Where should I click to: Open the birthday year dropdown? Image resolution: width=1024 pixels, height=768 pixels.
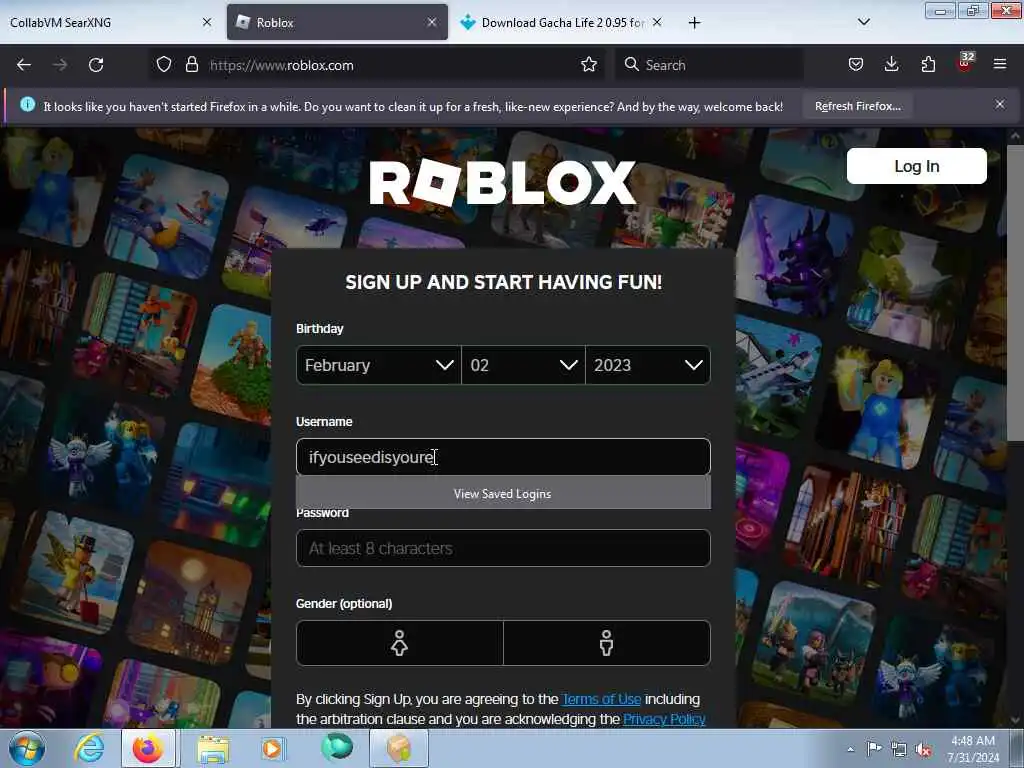click(x=648, y=365)
